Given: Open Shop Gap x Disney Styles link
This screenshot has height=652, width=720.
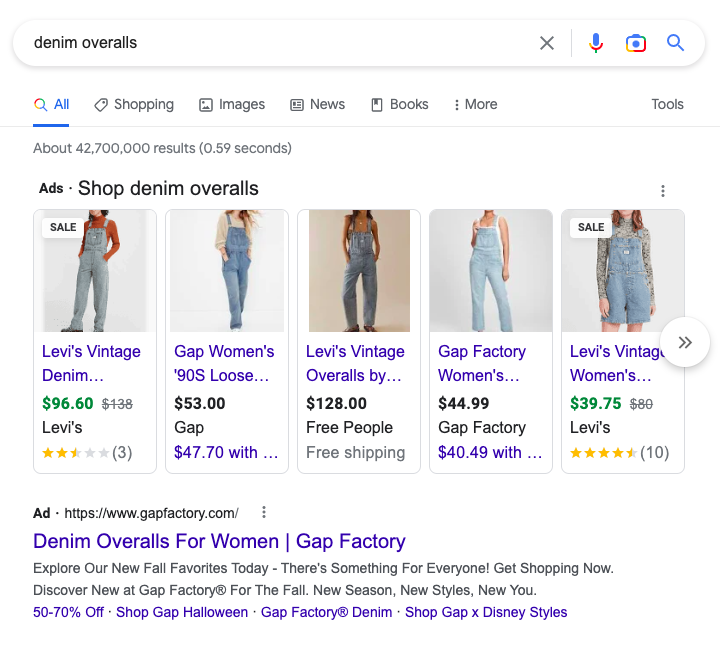Looking at the screenshot, I should coord(486,612).
